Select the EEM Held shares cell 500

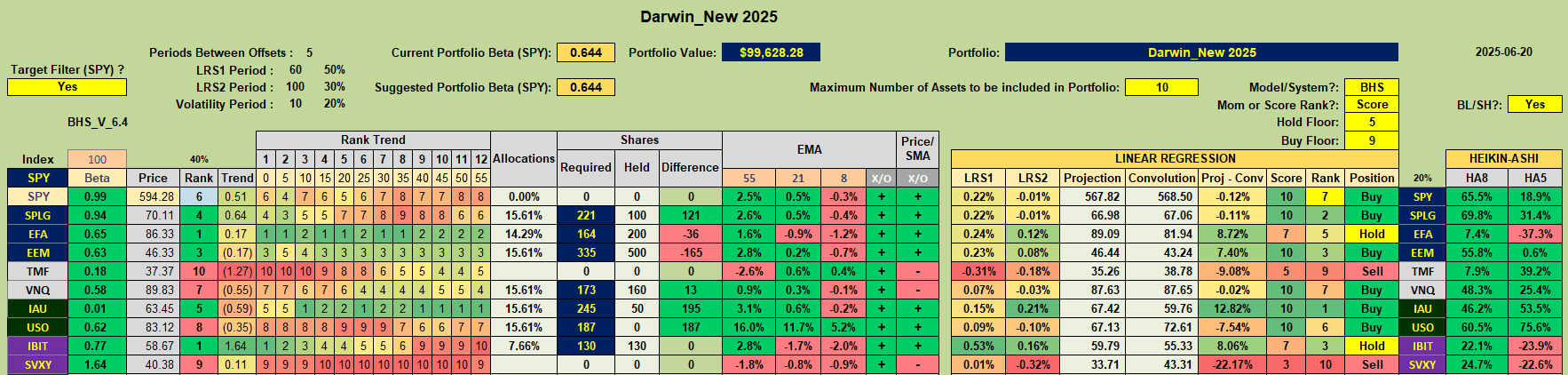pyautogui.click(x=637, y=252)
